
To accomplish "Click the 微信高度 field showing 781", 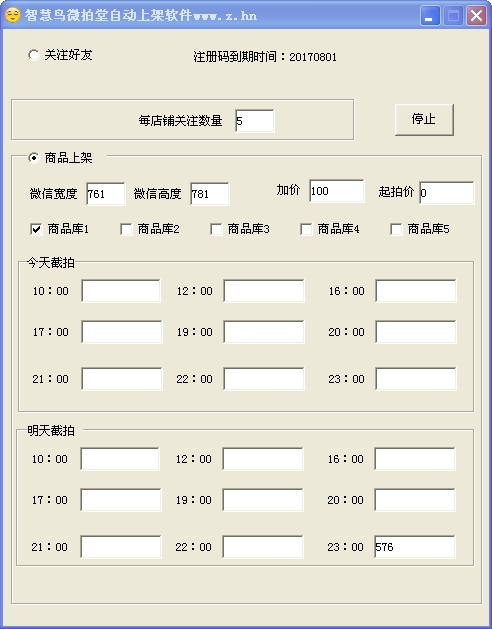I will pos(210,194).
